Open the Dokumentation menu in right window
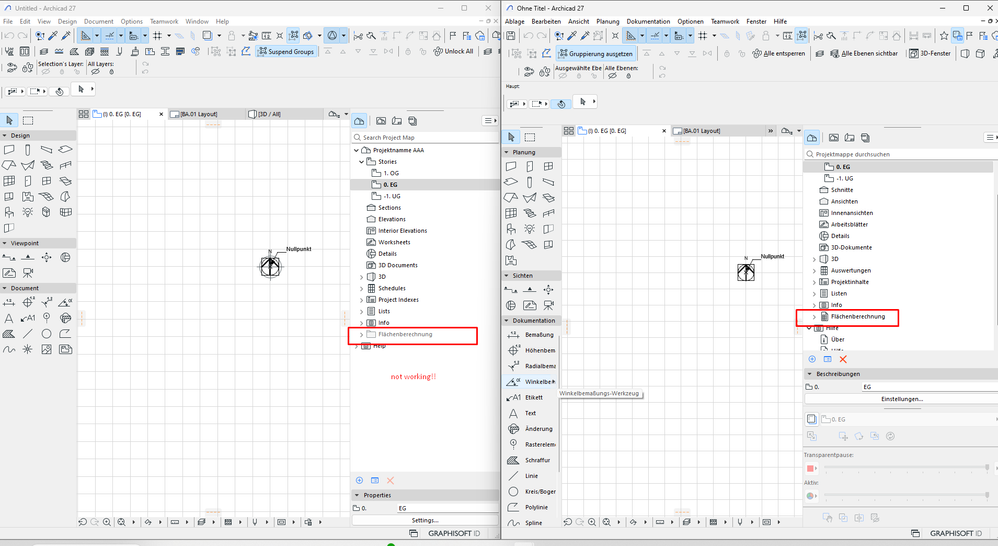The width and height of the screenshot is (998, 546). (x=648, y=21)
